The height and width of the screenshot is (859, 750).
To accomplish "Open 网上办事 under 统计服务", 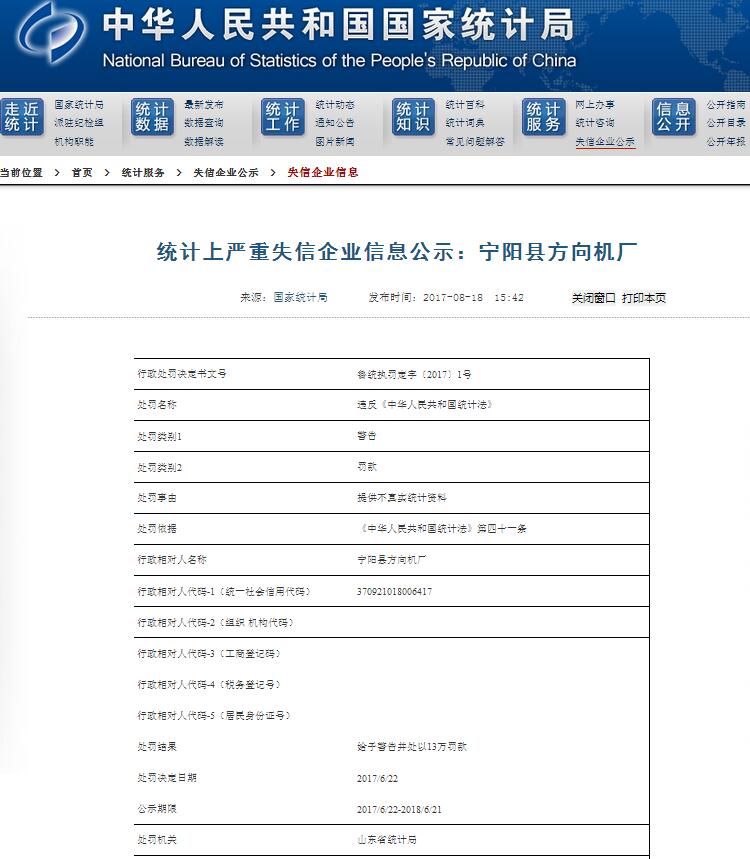I will 595,105.
